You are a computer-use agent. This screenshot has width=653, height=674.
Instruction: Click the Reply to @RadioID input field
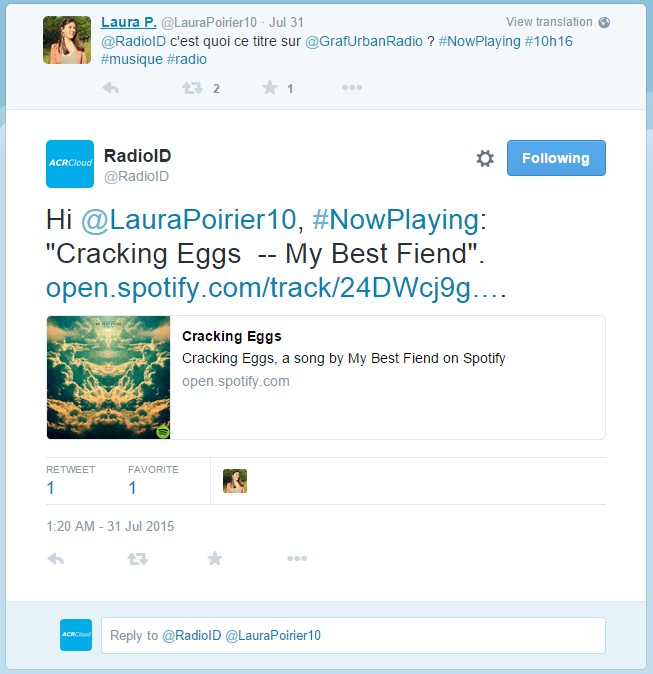(353, 635)
